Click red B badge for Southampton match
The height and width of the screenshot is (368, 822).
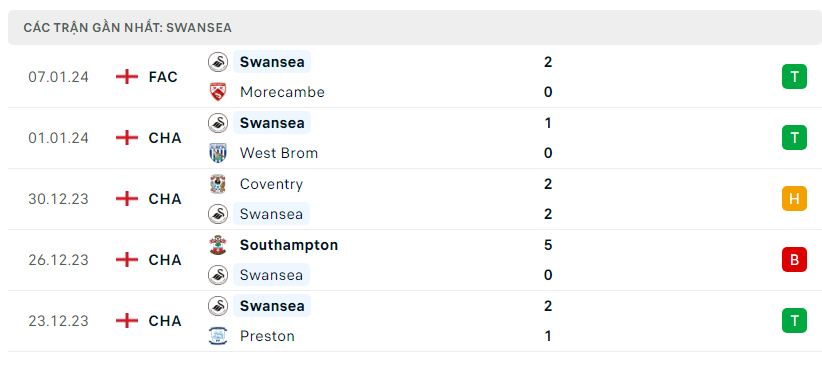pyautogui.click(x=794, y=260)
